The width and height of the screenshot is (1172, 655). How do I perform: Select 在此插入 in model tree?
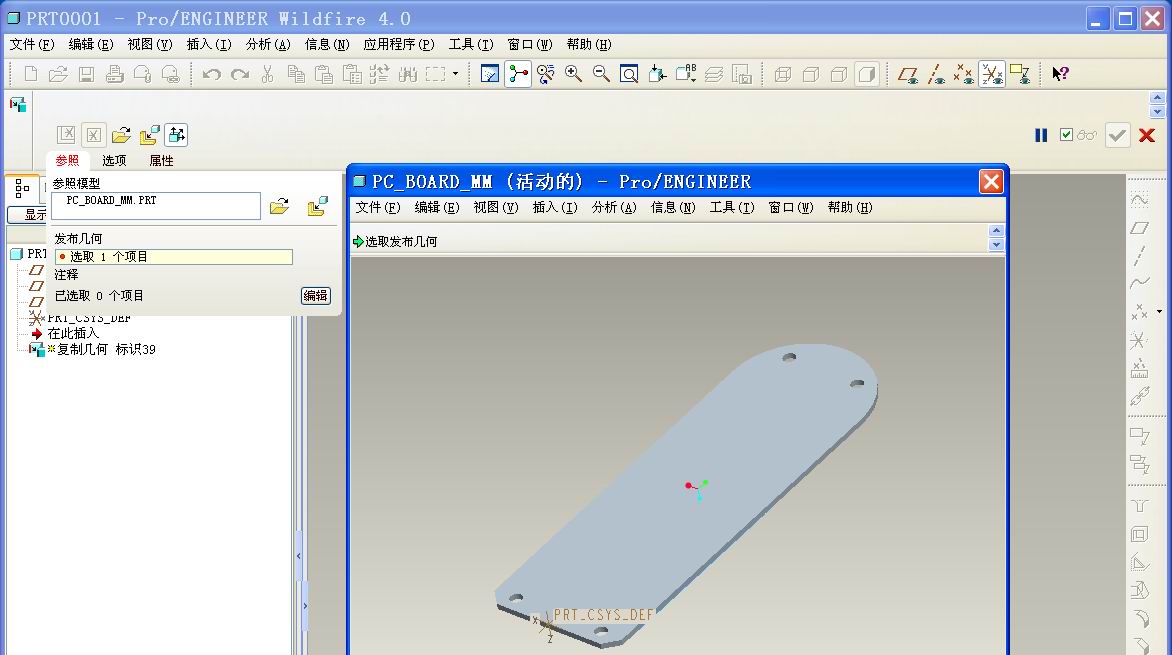tap(73, 333)
